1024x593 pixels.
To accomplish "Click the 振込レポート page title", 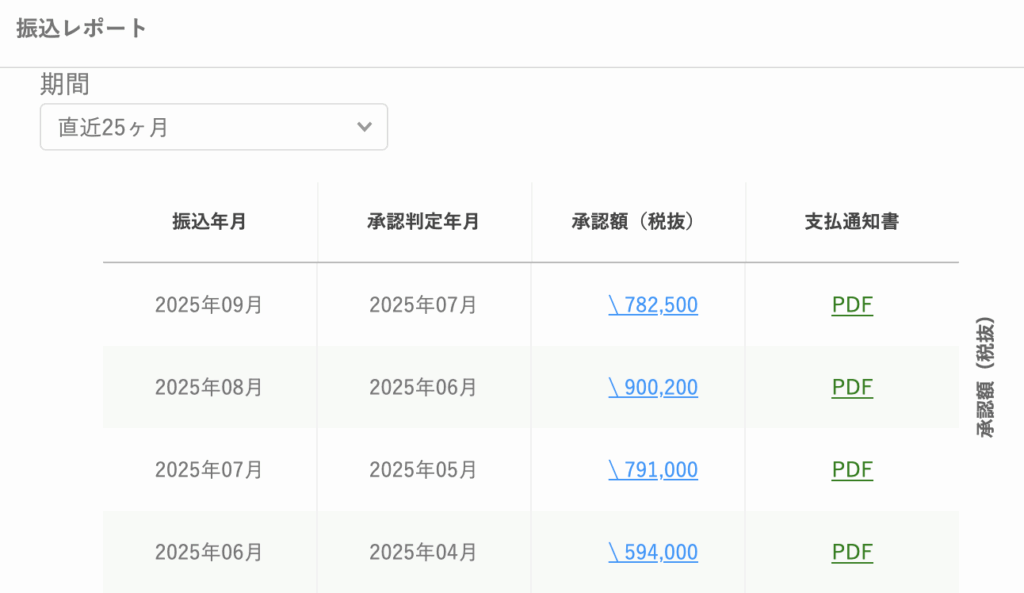I will [x=82, y=28].
